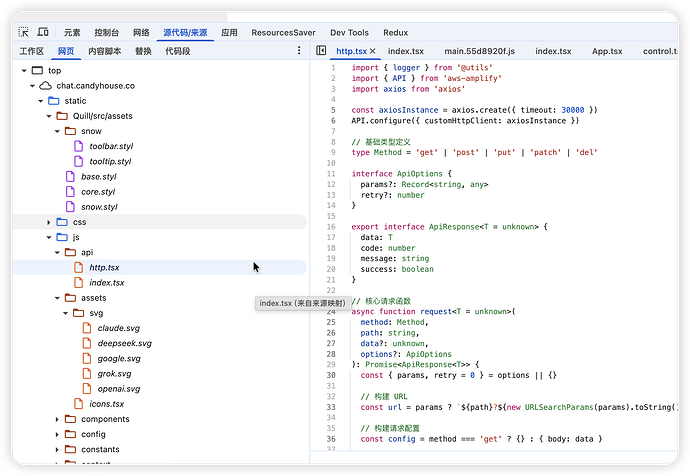The image size is (690, 476).
Task: Collapse the api folder arrow
Action: [x=57, y=253]
